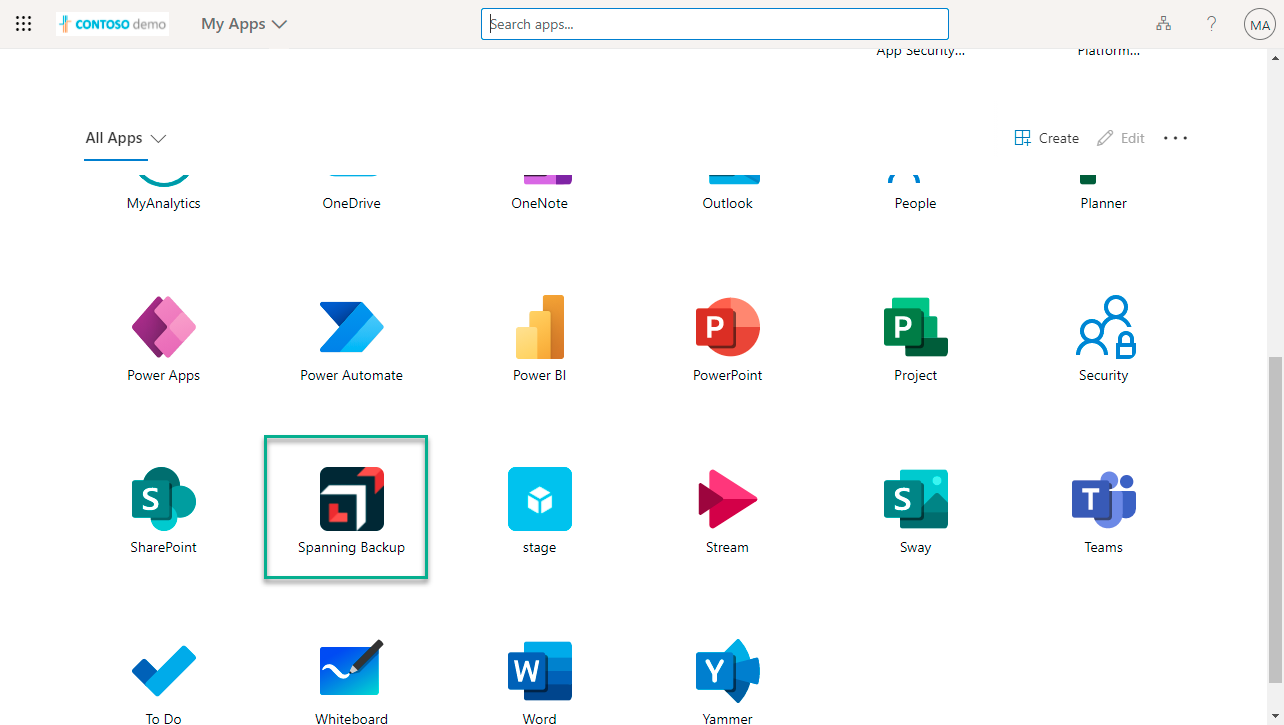The height and width of the screenshot is (725, 1284).
Task: Open the app launcher waffle icon
Action: [23, 24]
